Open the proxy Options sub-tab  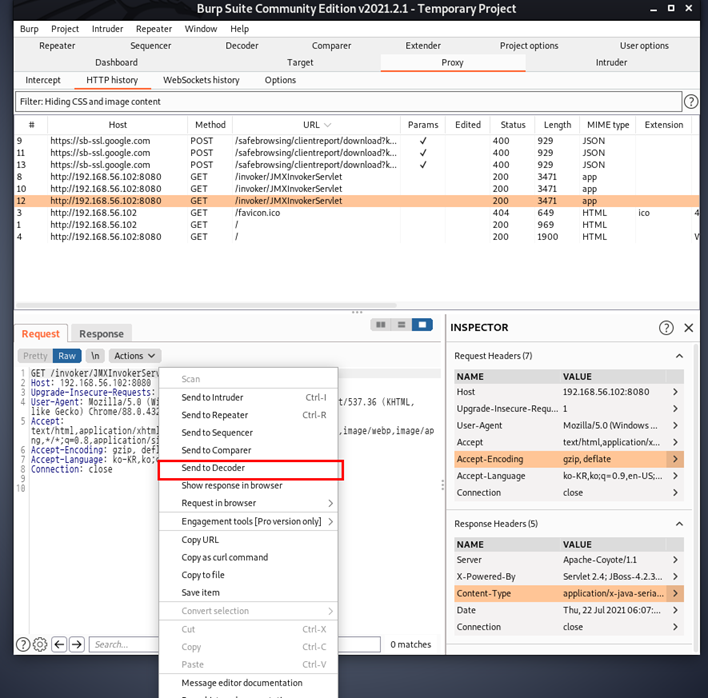coord(280,80)
